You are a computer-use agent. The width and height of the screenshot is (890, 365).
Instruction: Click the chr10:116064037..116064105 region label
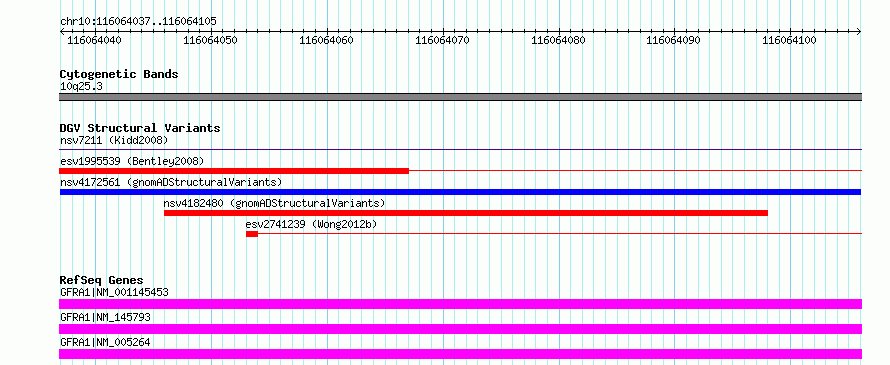(x=138, y=22)
